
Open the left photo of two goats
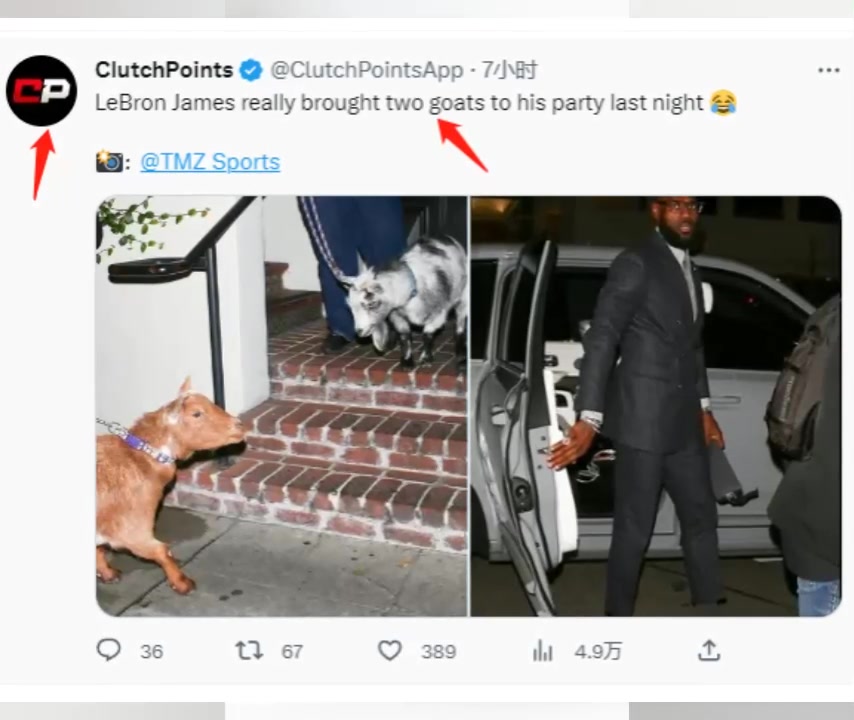click(281, 405)
